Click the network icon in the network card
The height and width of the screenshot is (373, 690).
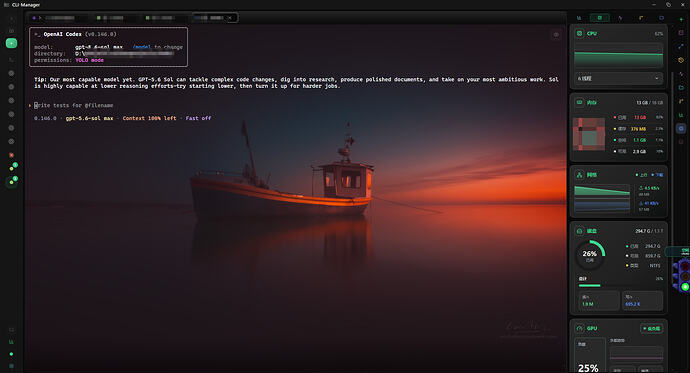[580, 175]
